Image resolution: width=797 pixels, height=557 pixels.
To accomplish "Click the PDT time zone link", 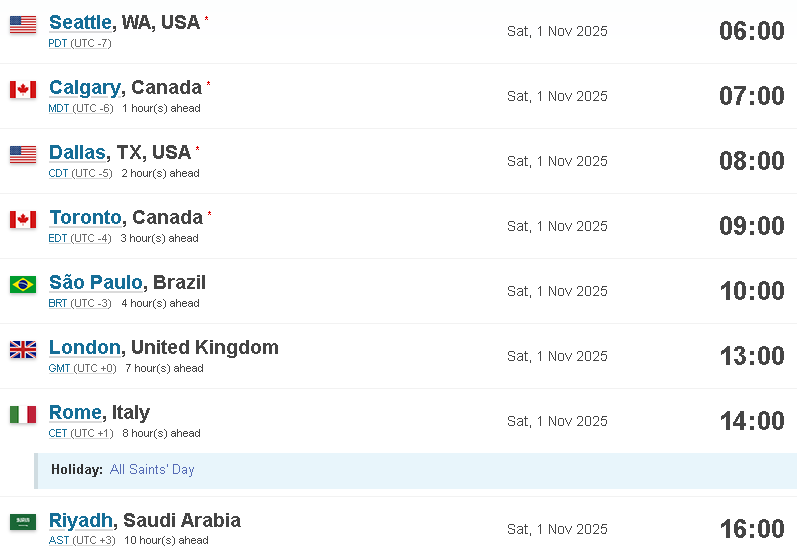I will 58,43.
